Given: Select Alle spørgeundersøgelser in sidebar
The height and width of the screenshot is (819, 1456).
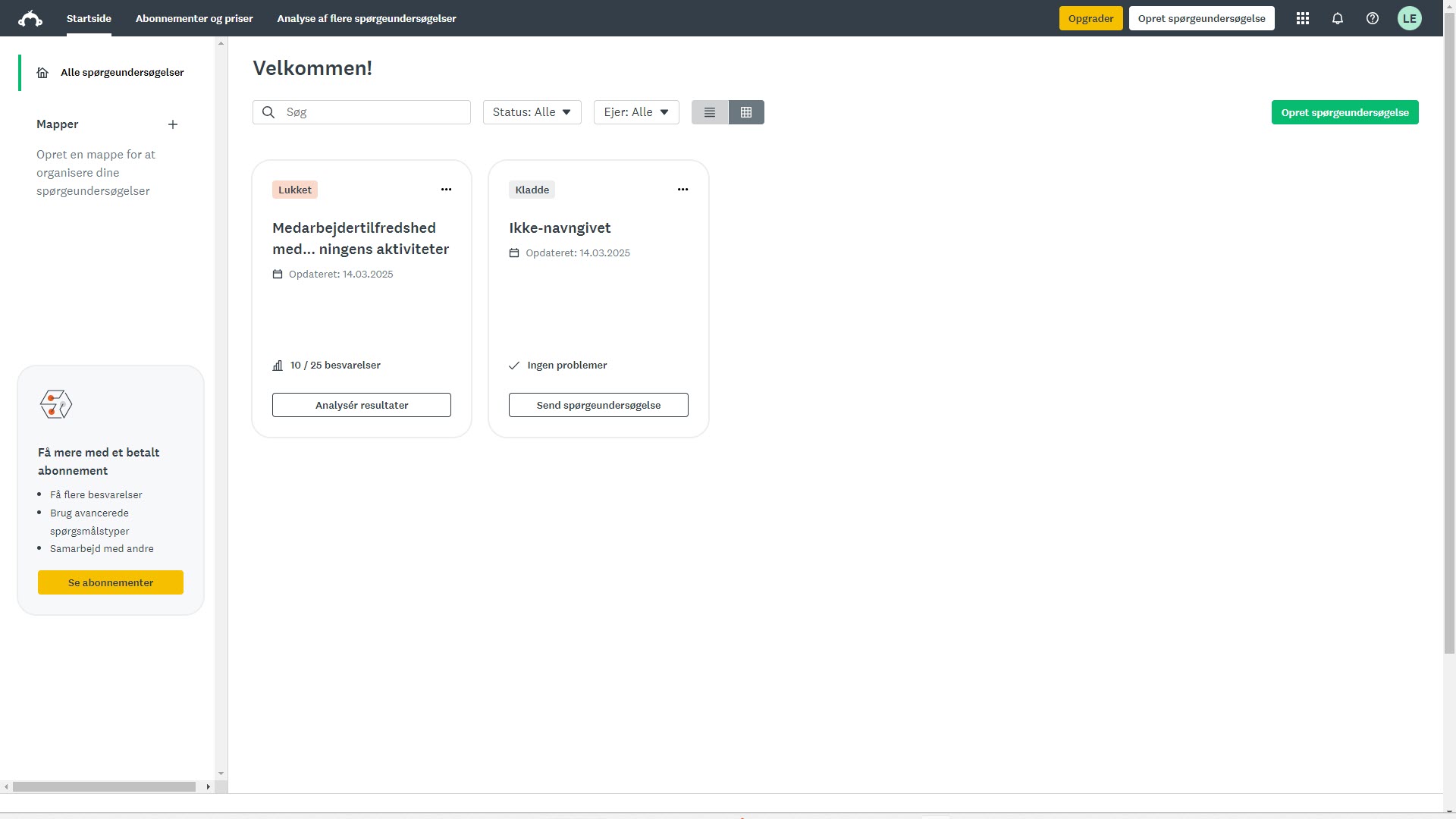Looking at the screenshot, I should (x=121, y=73).
